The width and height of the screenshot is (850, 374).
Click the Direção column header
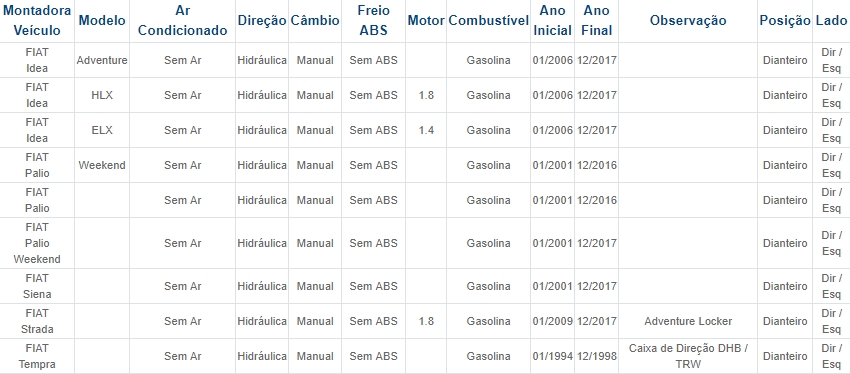click(x=262, y=21)
